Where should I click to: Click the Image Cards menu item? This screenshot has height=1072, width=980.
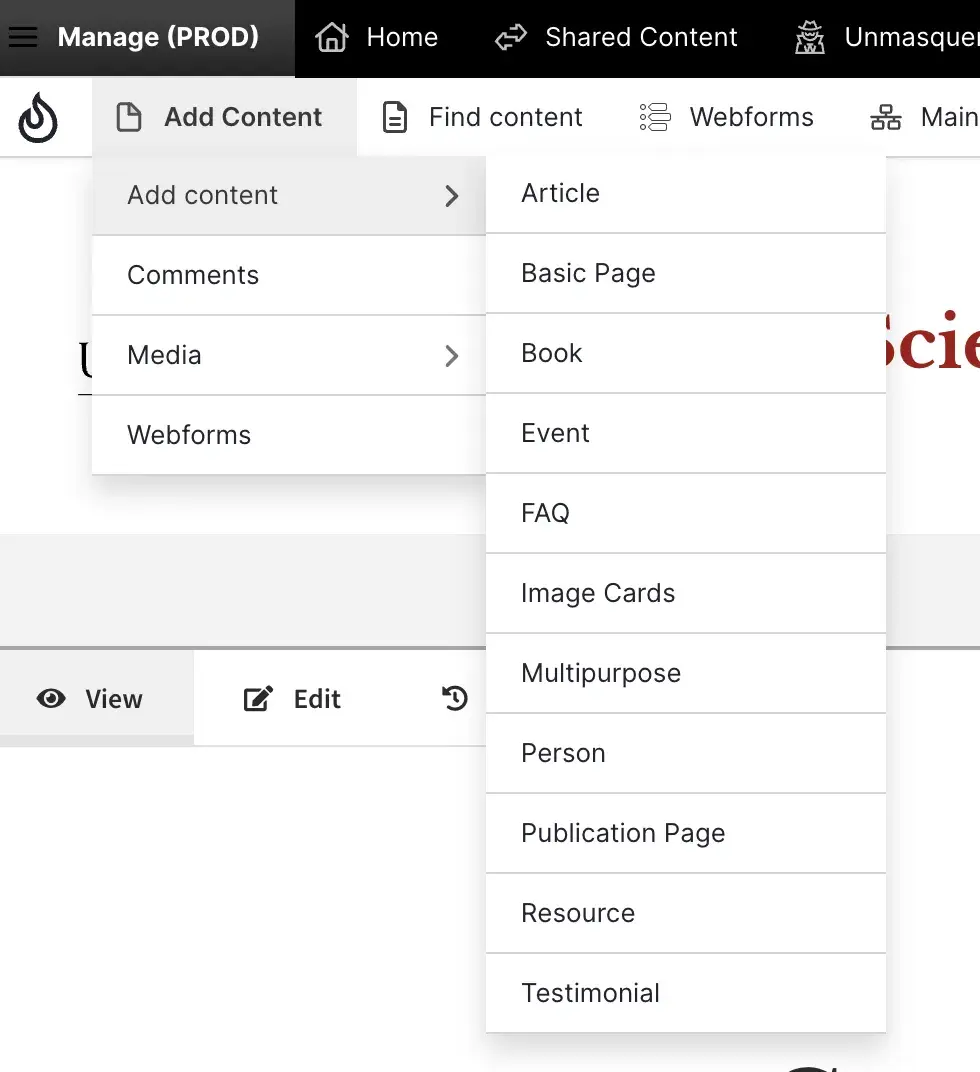tap(598, 593)
